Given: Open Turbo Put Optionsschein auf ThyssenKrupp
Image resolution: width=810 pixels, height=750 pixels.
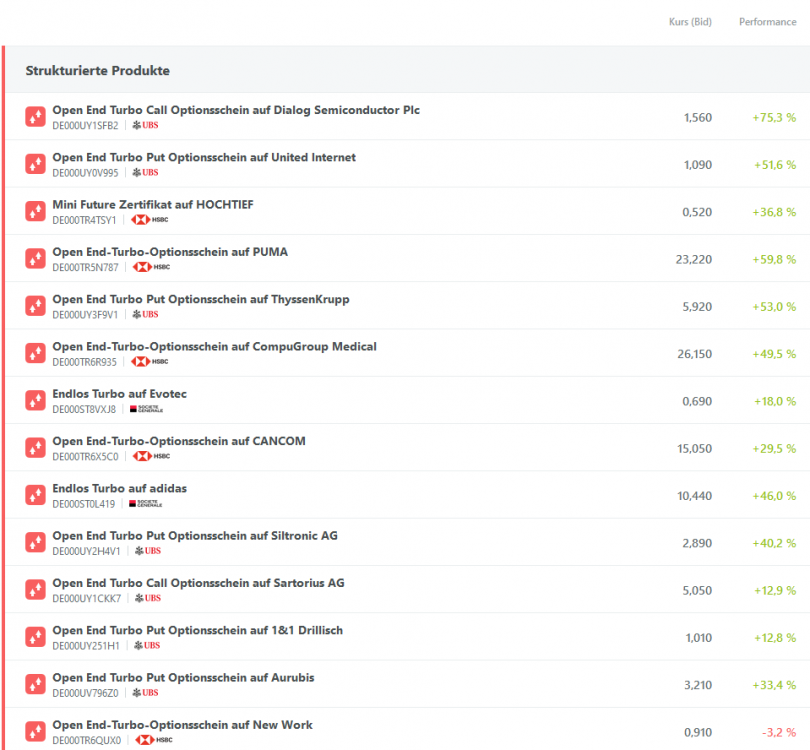Looking at the screenshot, I should (x=201, y=300).
